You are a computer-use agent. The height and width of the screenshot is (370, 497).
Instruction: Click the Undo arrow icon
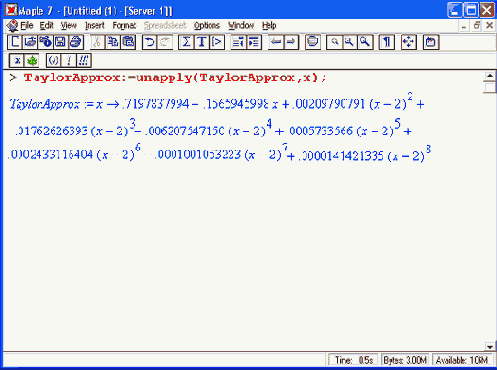pyautogui.click(x=150, y=42)
